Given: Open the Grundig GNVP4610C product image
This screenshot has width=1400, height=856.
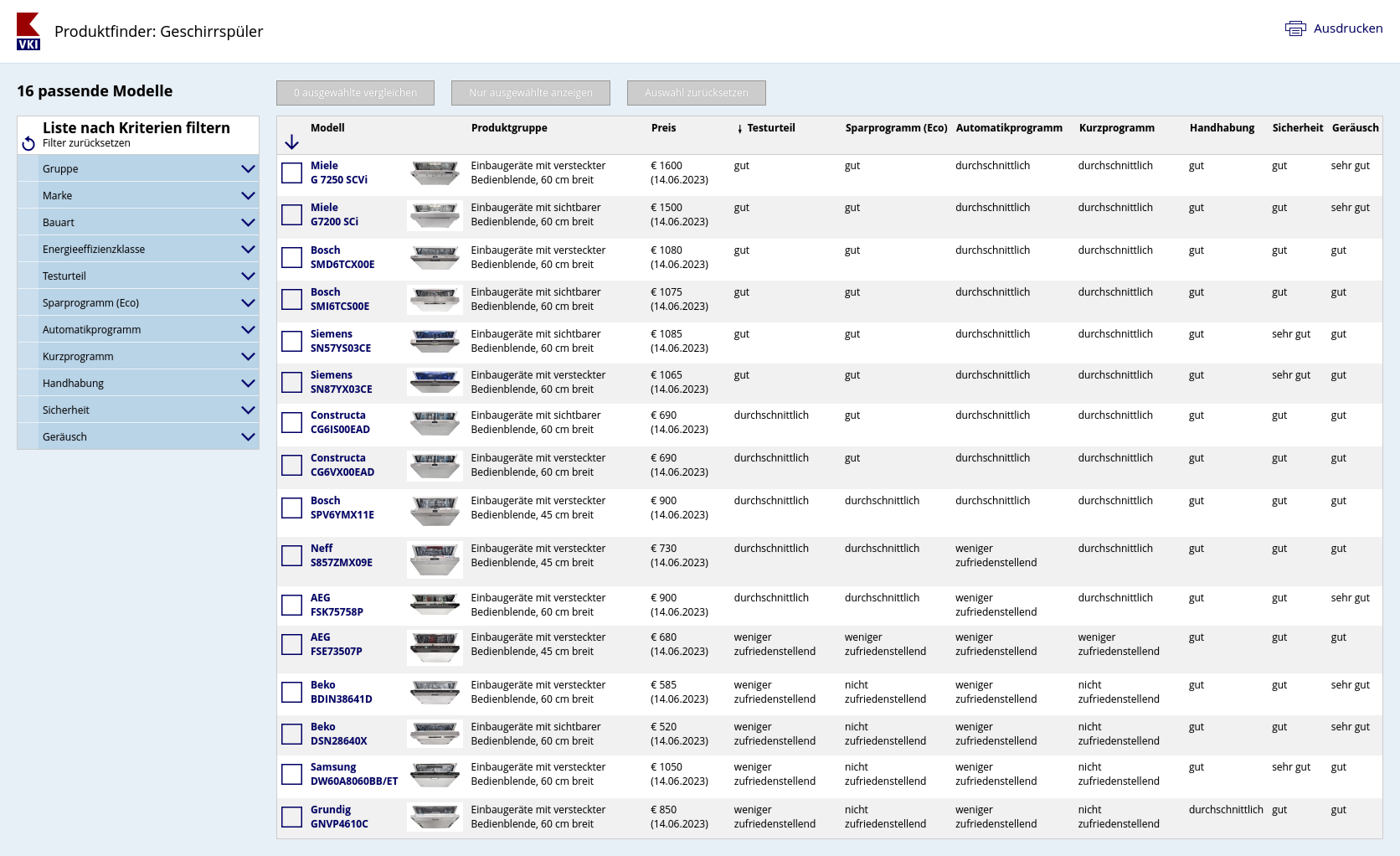Looking at the screenshot, I should coord(435,817).
